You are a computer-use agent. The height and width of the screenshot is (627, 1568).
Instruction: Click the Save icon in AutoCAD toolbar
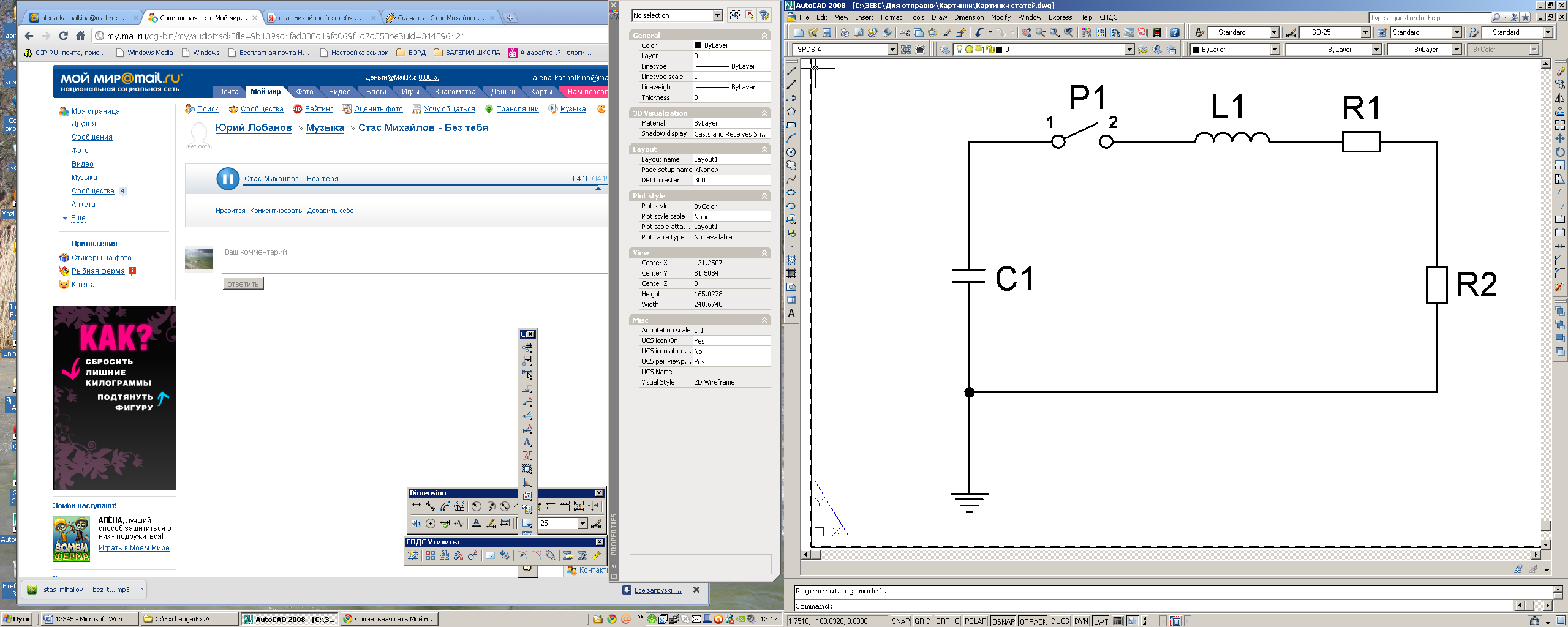click(x=827, y=32)
